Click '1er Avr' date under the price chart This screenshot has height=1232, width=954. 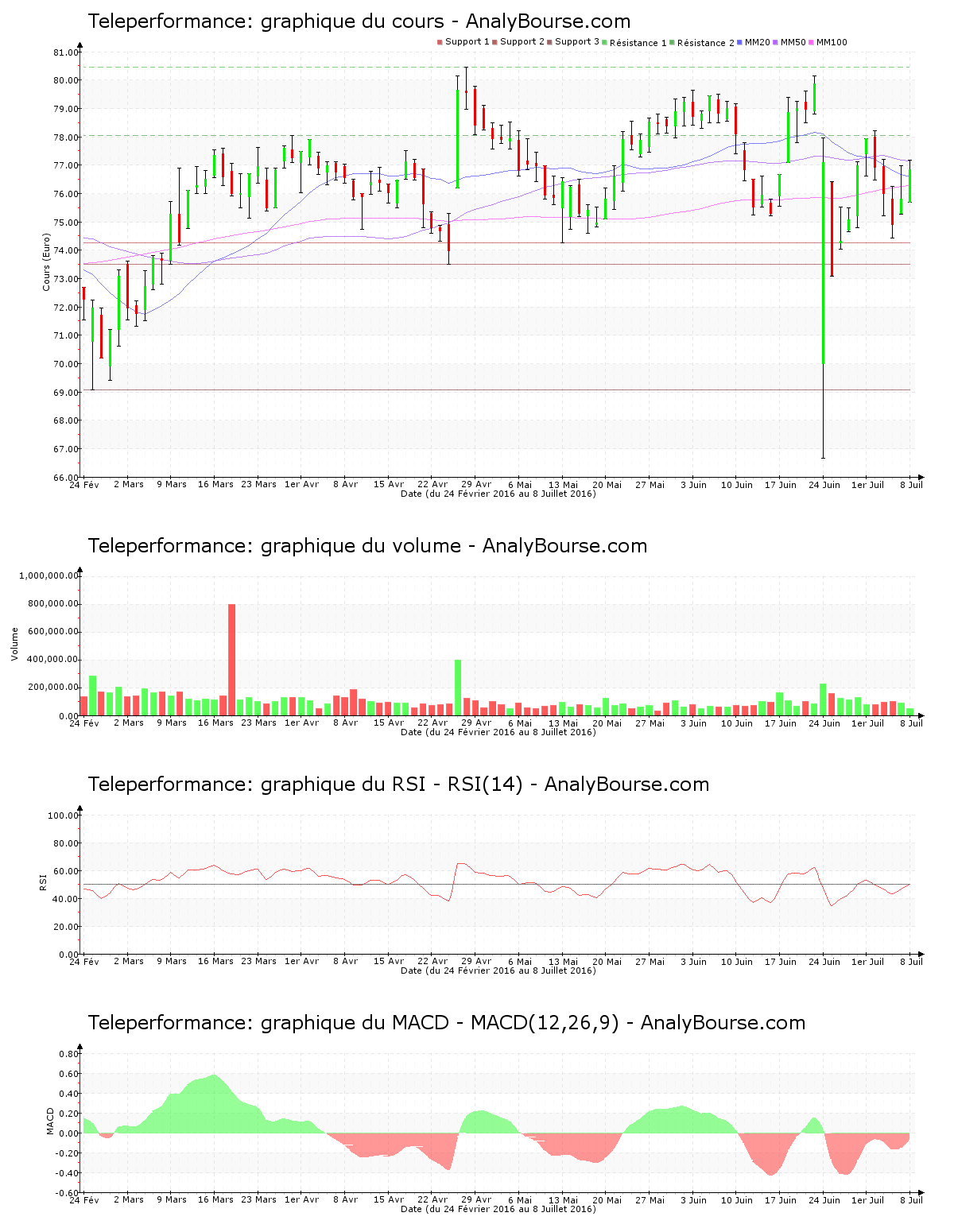click(x=301, y=484)
